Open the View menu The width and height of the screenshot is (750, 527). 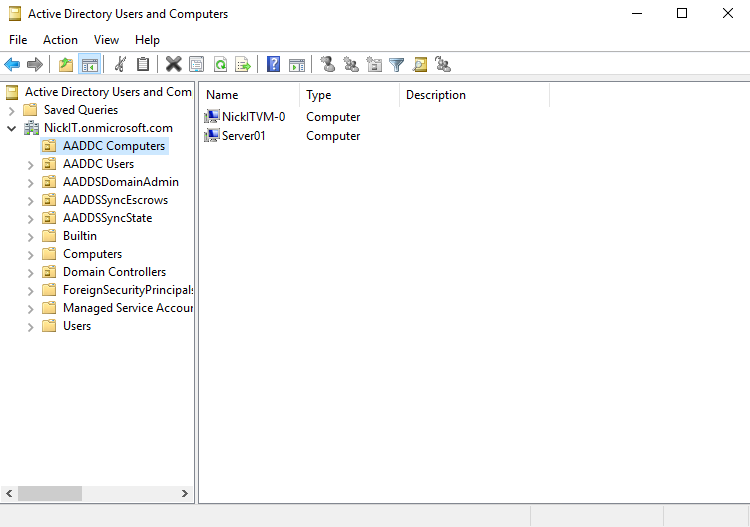click(106, 40)
